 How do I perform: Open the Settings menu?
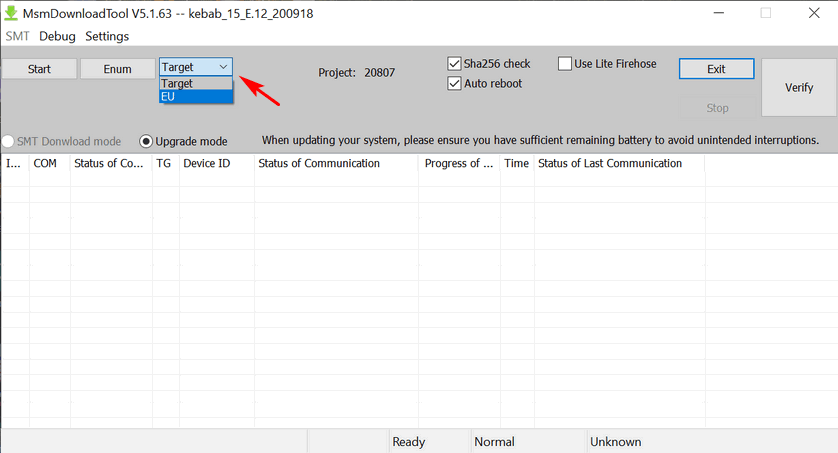[x=107, y=36]
